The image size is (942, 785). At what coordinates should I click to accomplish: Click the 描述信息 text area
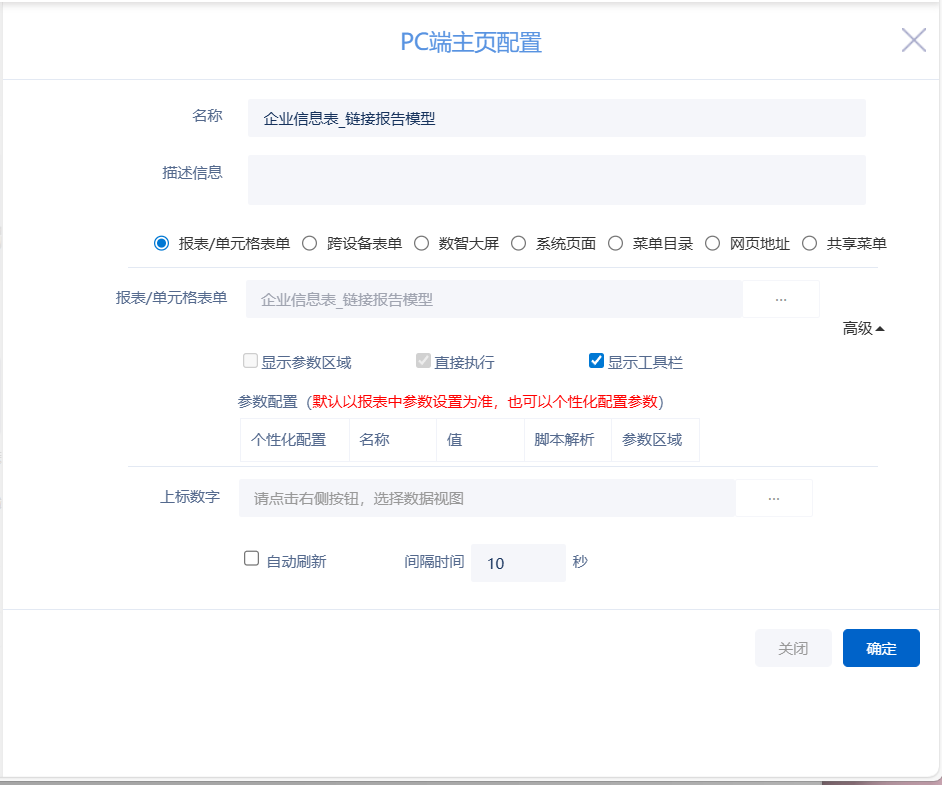coord(556,180)
